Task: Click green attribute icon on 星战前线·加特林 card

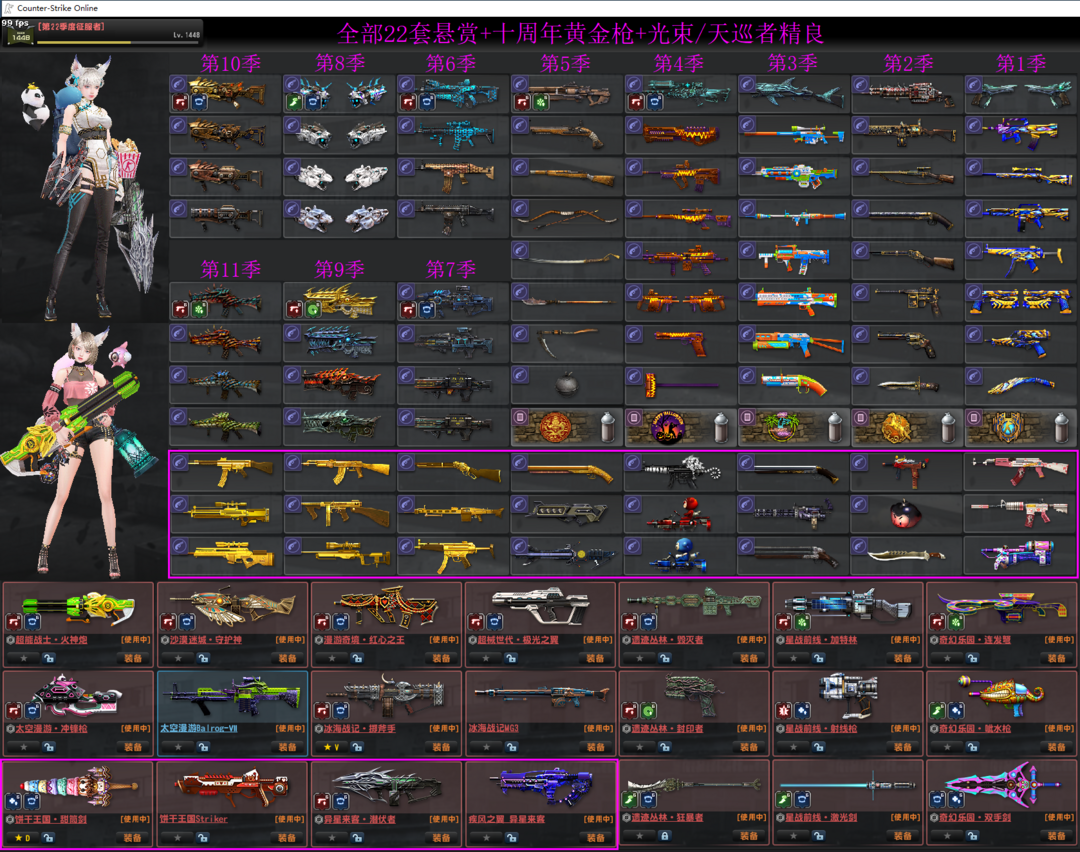Action: [x=802, y=622]
